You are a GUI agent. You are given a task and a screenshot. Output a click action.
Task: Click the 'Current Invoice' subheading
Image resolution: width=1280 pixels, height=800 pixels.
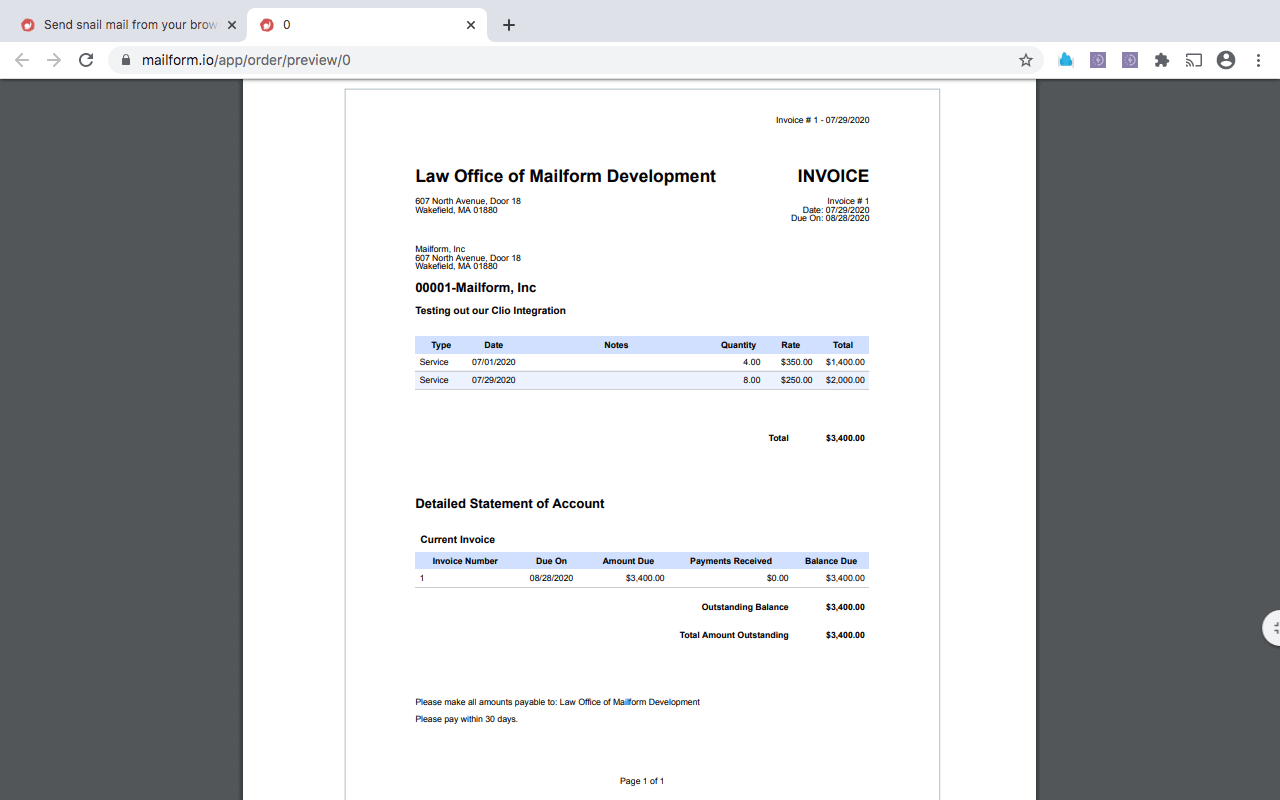click(x=457, y=540)
